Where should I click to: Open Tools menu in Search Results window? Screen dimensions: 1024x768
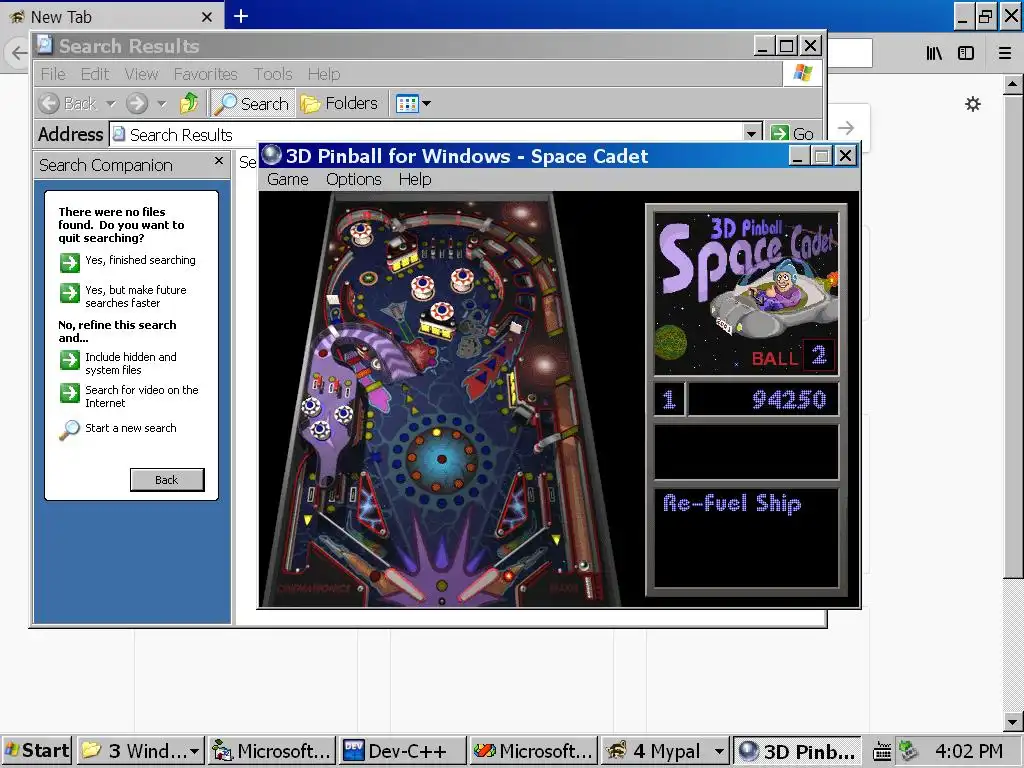pyautogui.click(x=273, y=74)
